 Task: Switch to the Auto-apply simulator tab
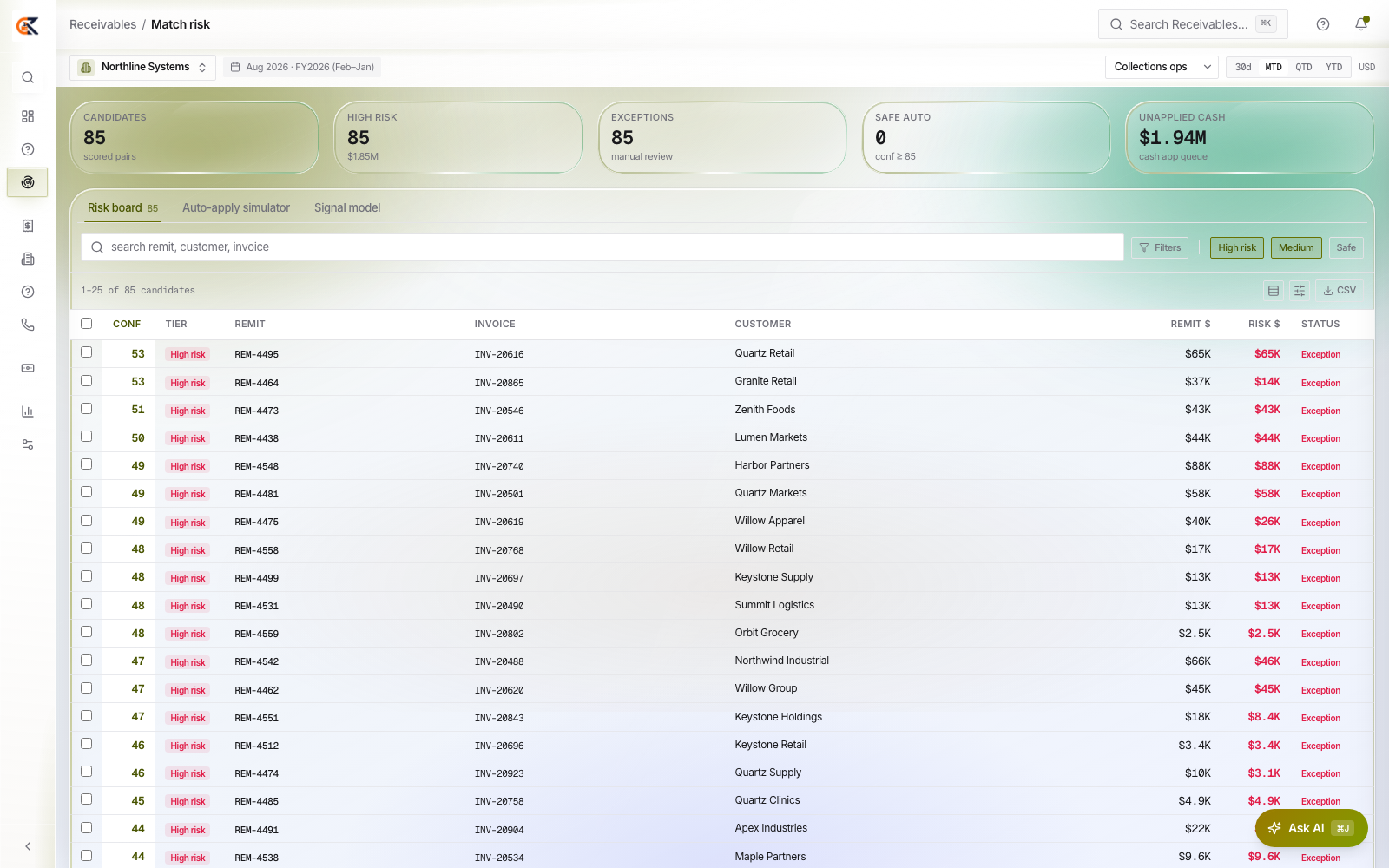pyautogui.click(x=236, y=208)
